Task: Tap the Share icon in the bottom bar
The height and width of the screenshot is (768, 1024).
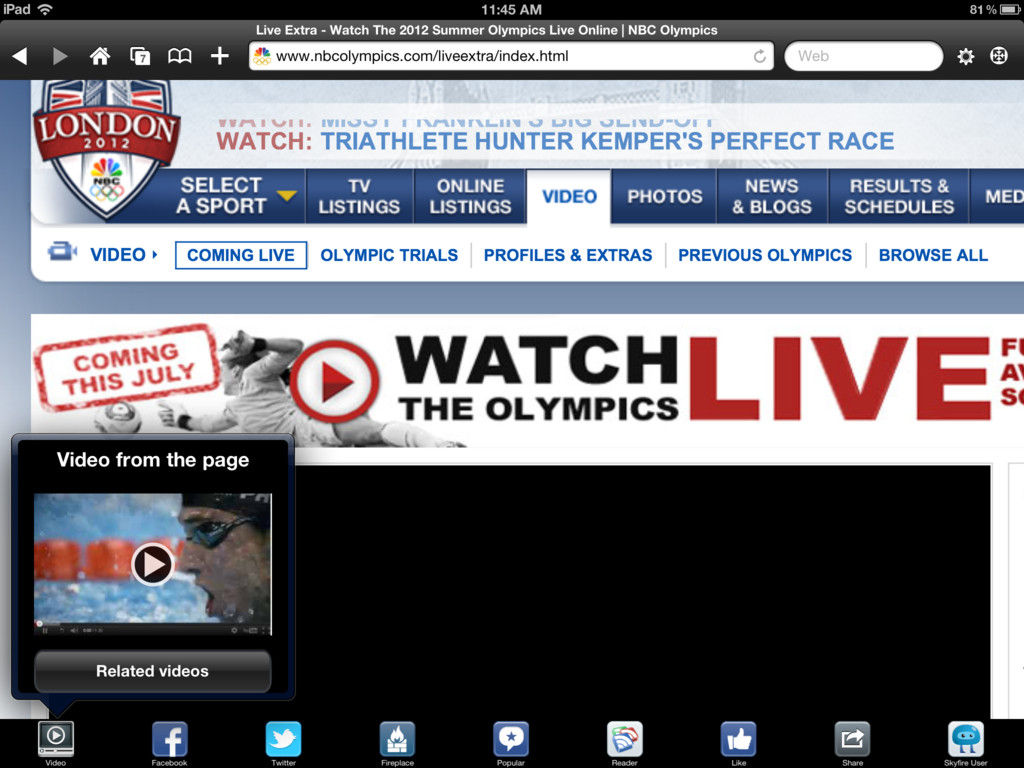Action: coord(852,739)
